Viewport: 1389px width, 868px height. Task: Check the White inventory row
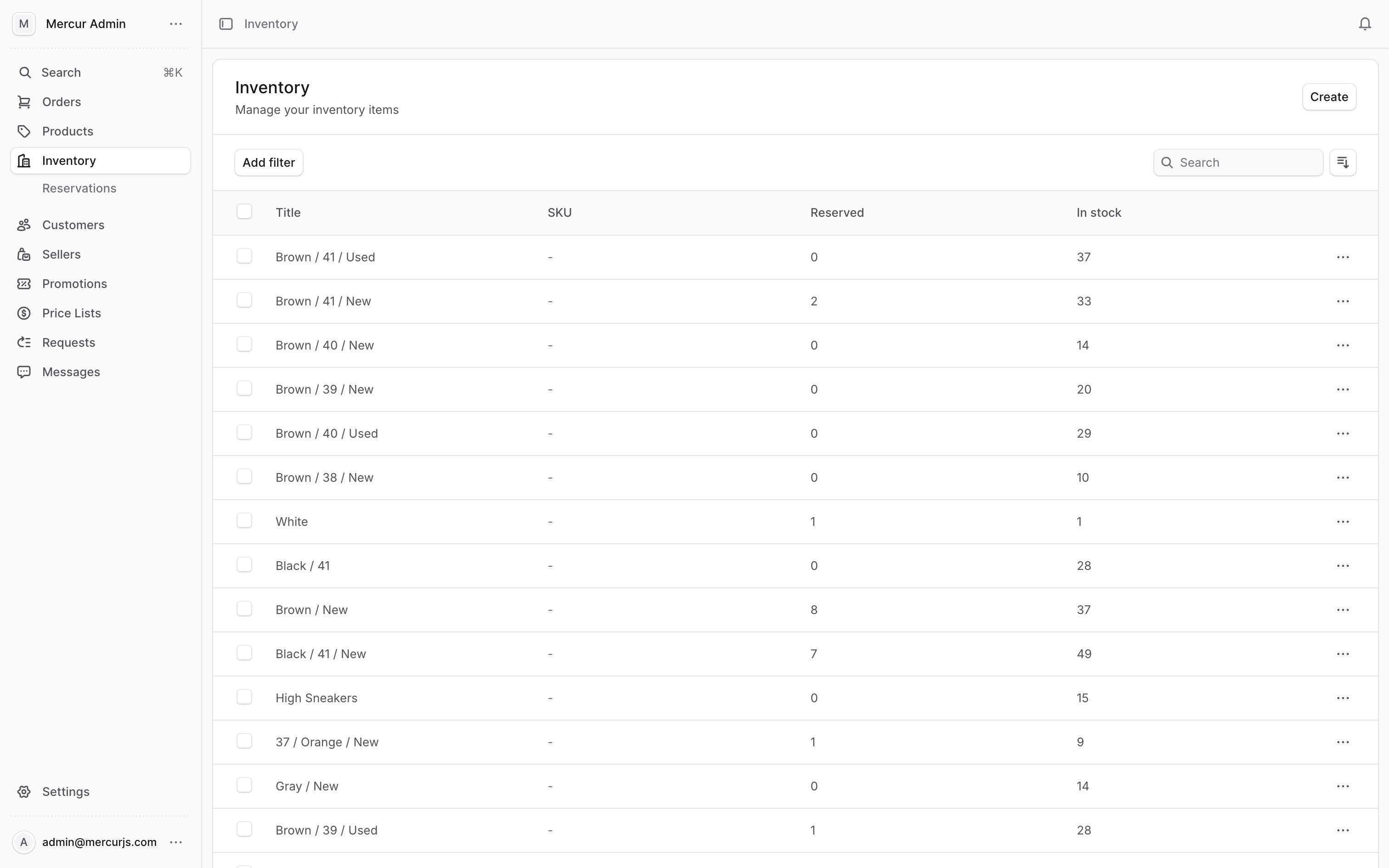point(244,521)
